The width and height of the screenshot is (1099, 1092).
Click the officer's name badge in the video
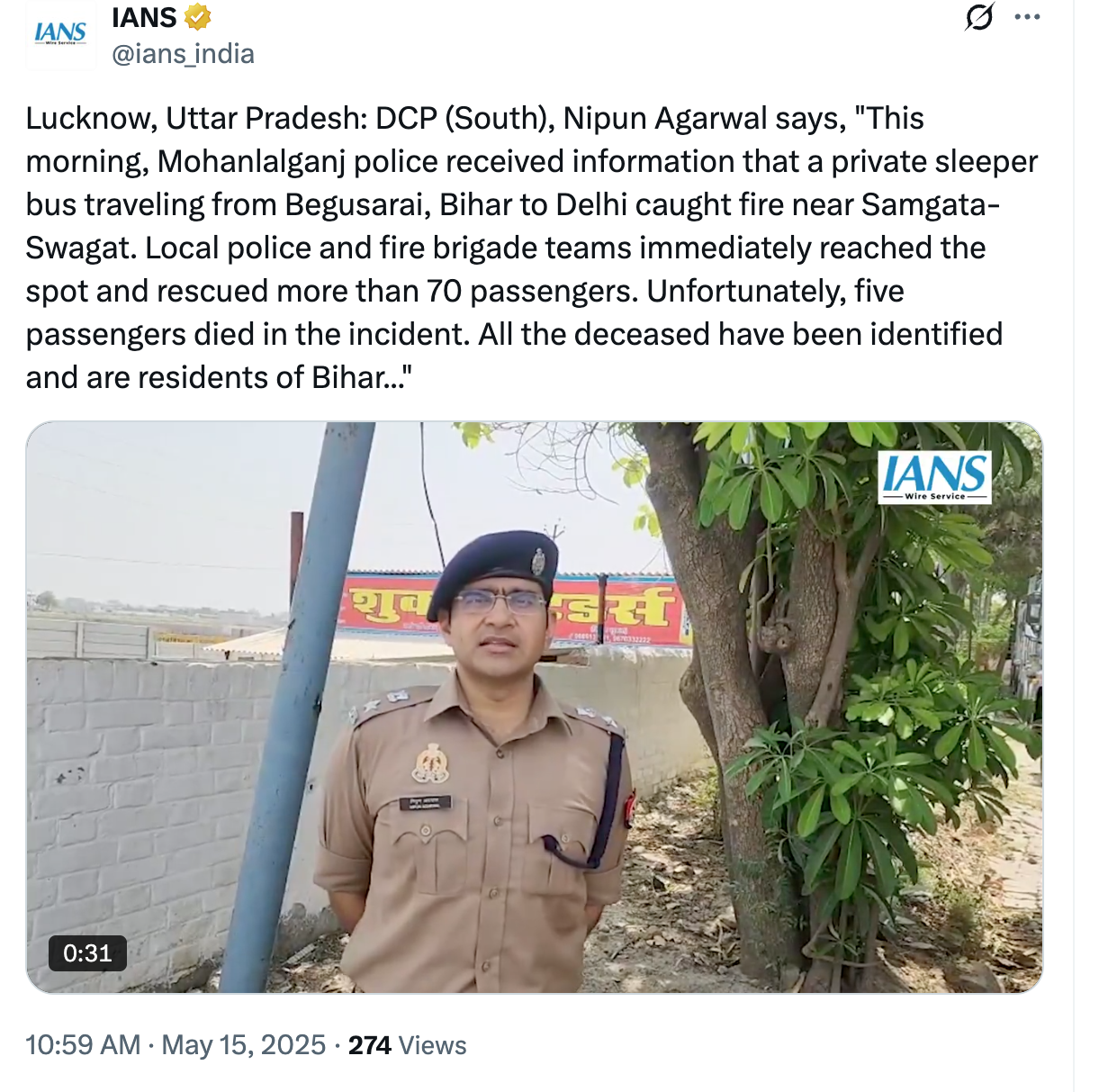(x=426, y=803)
